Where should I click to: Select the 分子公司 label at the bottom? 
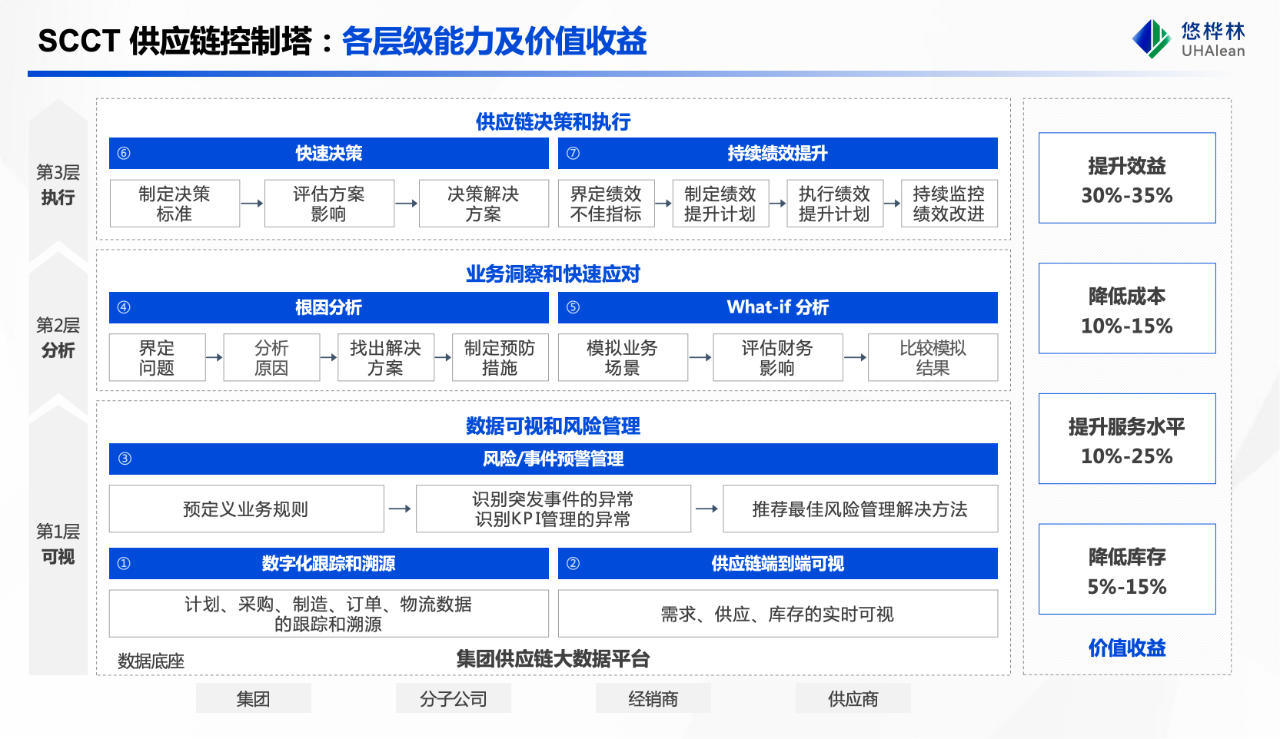[453, 698]
